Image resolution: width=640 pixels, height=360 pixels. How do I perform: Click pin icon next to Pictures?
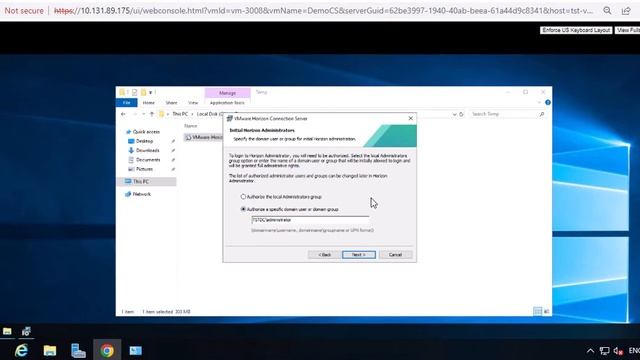click(173, 169)
